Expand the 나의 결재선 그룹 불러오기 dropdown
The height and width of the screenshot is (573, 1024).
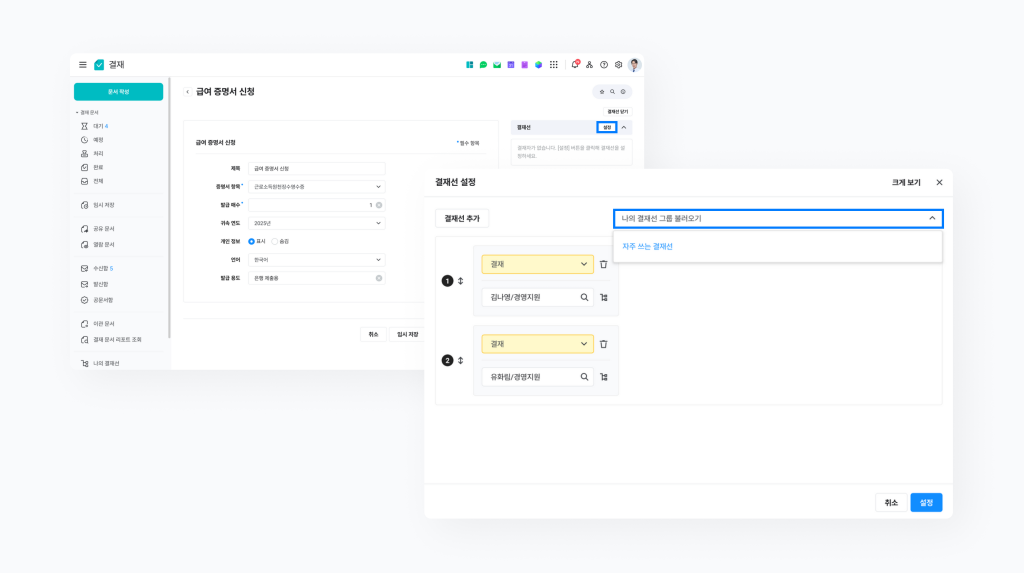tap(777, 218)
